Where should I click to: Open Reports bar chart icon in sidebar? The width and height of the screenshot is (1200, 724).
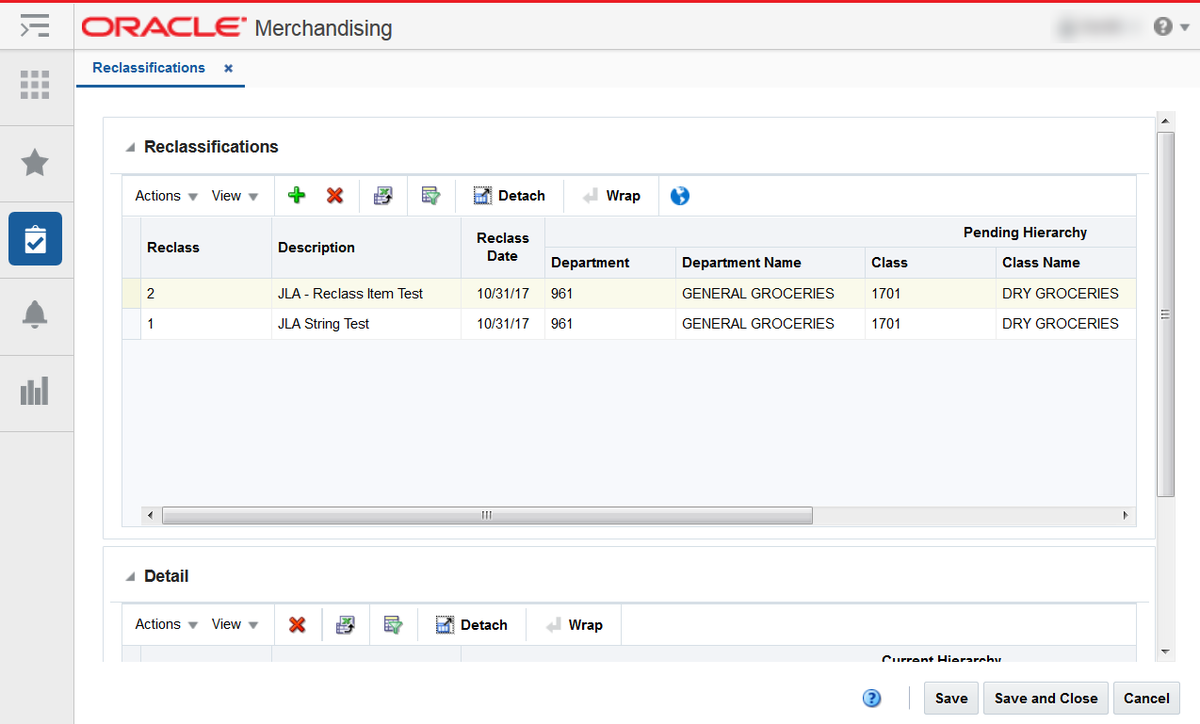[35, 392]
